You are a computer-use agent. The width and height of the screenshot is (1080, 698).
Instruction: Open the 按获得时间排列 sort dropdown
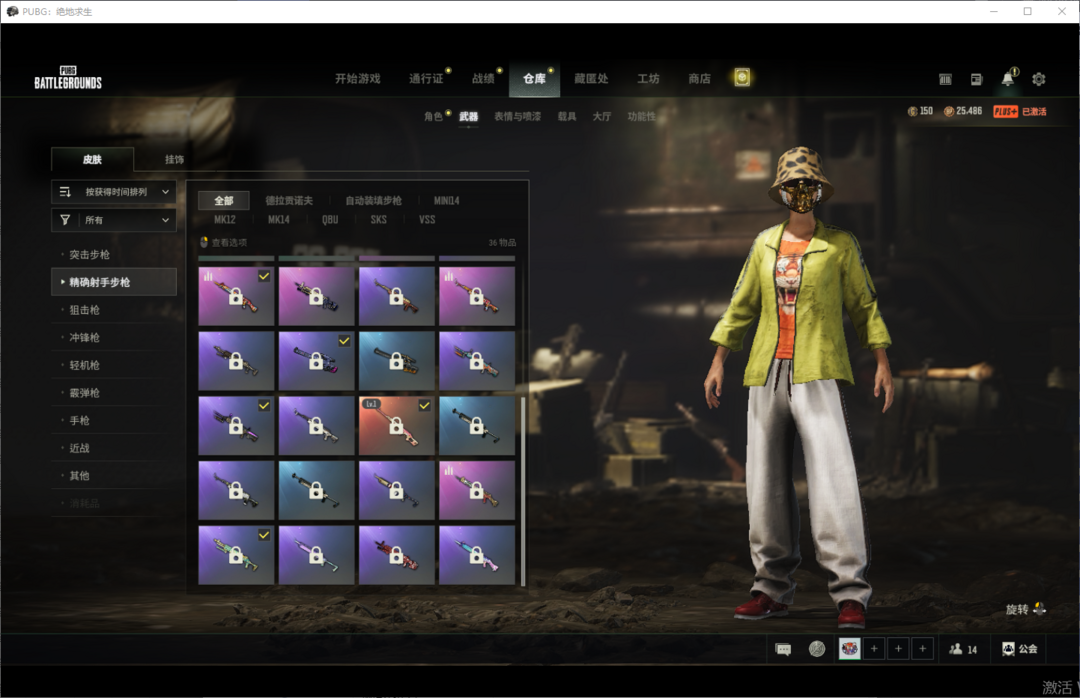coord(114,192)
